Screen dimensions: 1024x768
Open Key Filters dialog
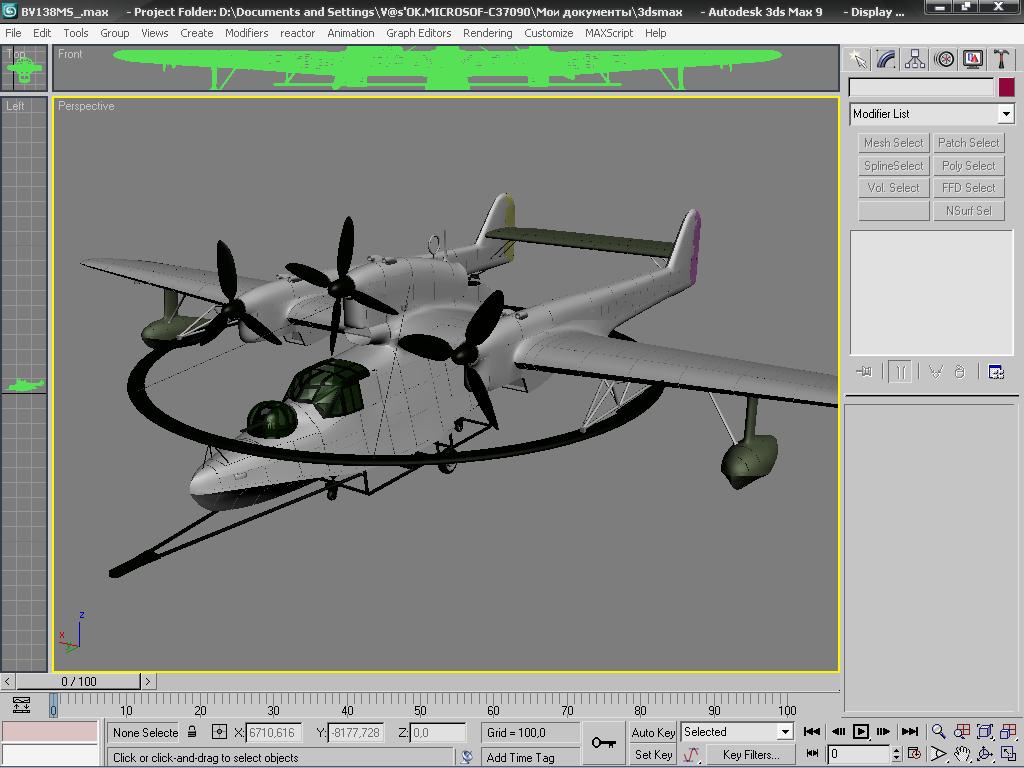coord(751,755)
